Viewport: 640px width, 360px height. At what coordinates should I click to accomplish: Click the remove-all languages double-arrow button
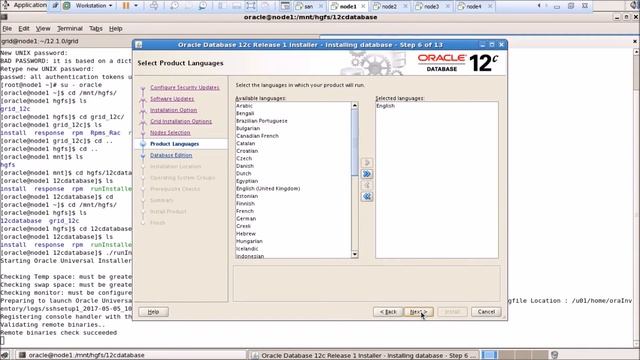point(367,197)
